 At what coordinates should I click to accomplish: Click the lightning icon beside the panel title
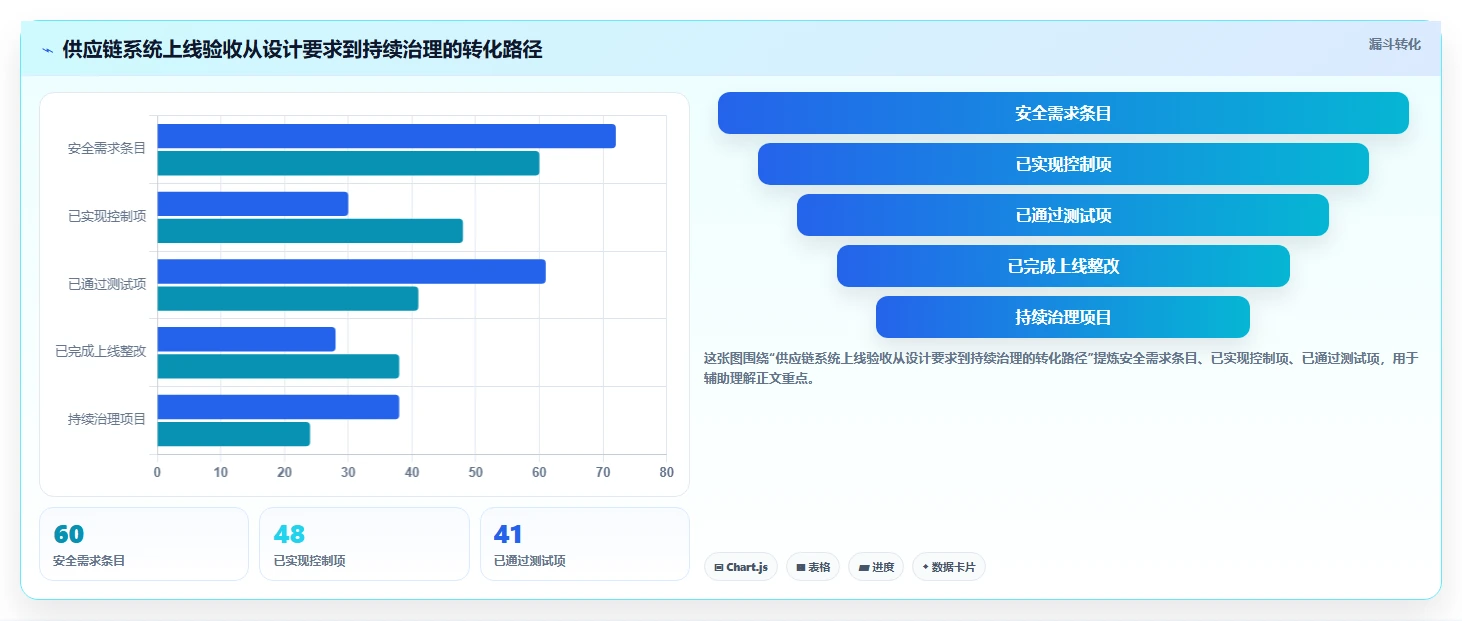tap(48, 50)
